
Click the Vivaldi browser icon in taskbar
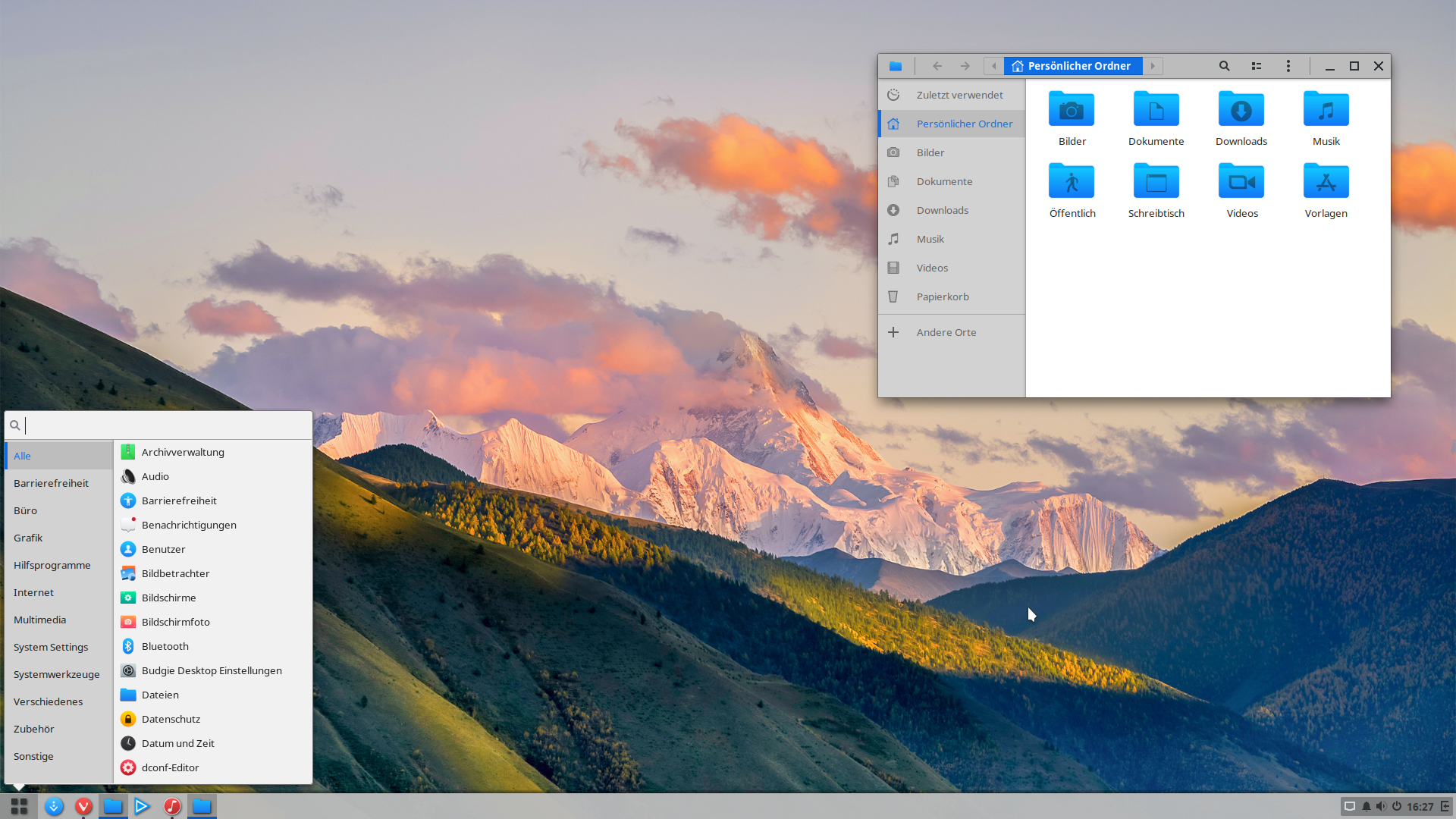pos(83,806)
